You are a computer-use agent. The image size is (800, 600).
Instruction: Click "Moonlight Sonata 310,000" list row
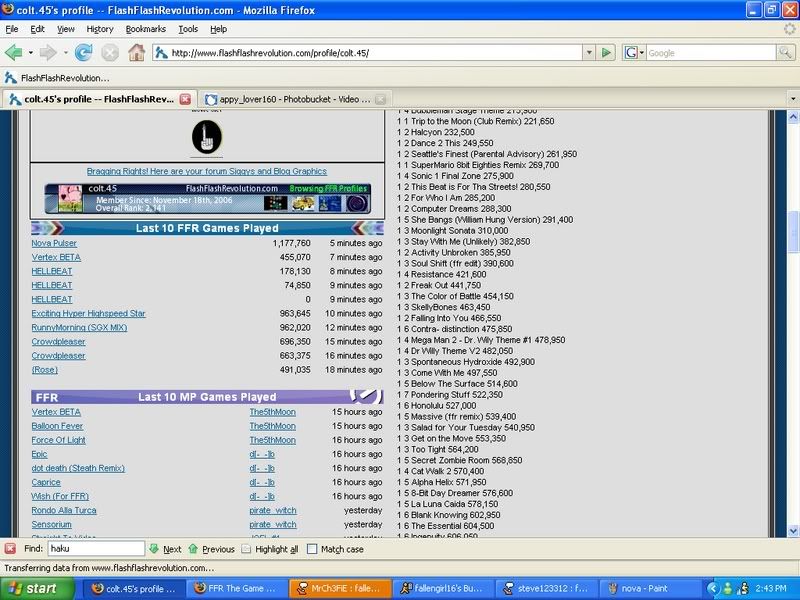(453, 231)
